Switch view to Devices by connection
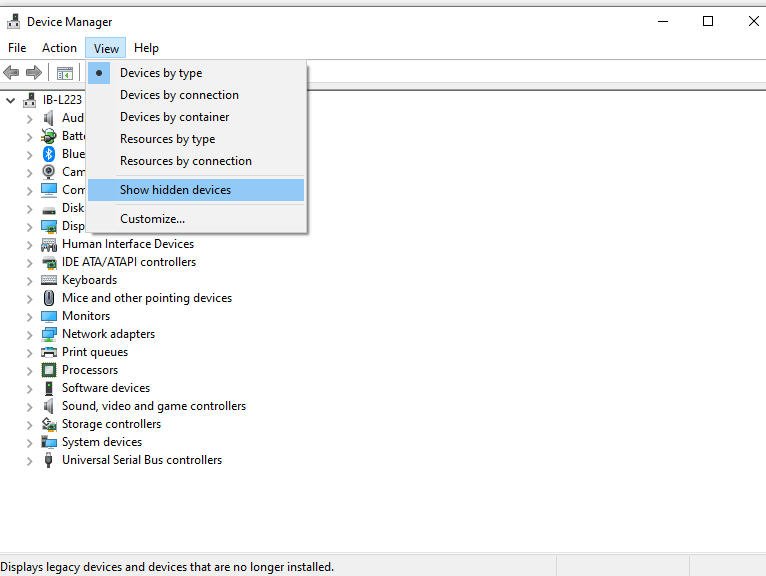Image resolution: width=766 pixels, height=576 pixels. tap(179, 95)
